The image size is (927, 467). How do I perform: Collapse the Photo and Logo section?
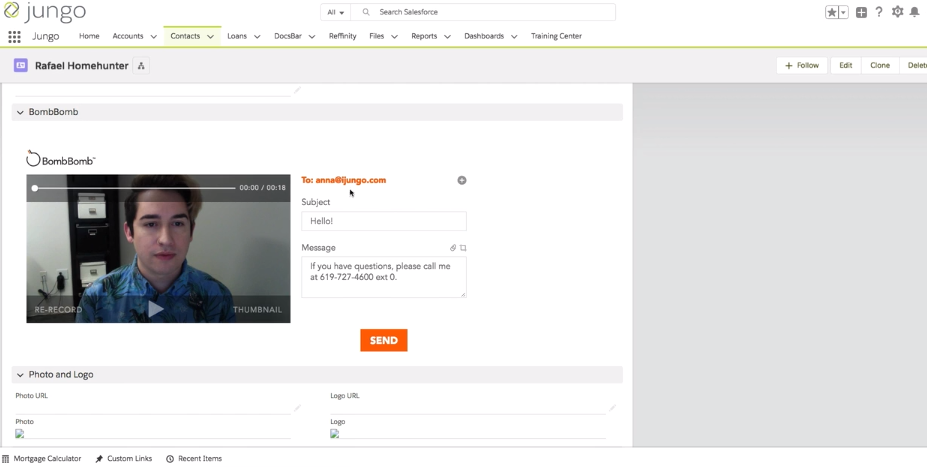pyautogui.click(x=20, y=375)
